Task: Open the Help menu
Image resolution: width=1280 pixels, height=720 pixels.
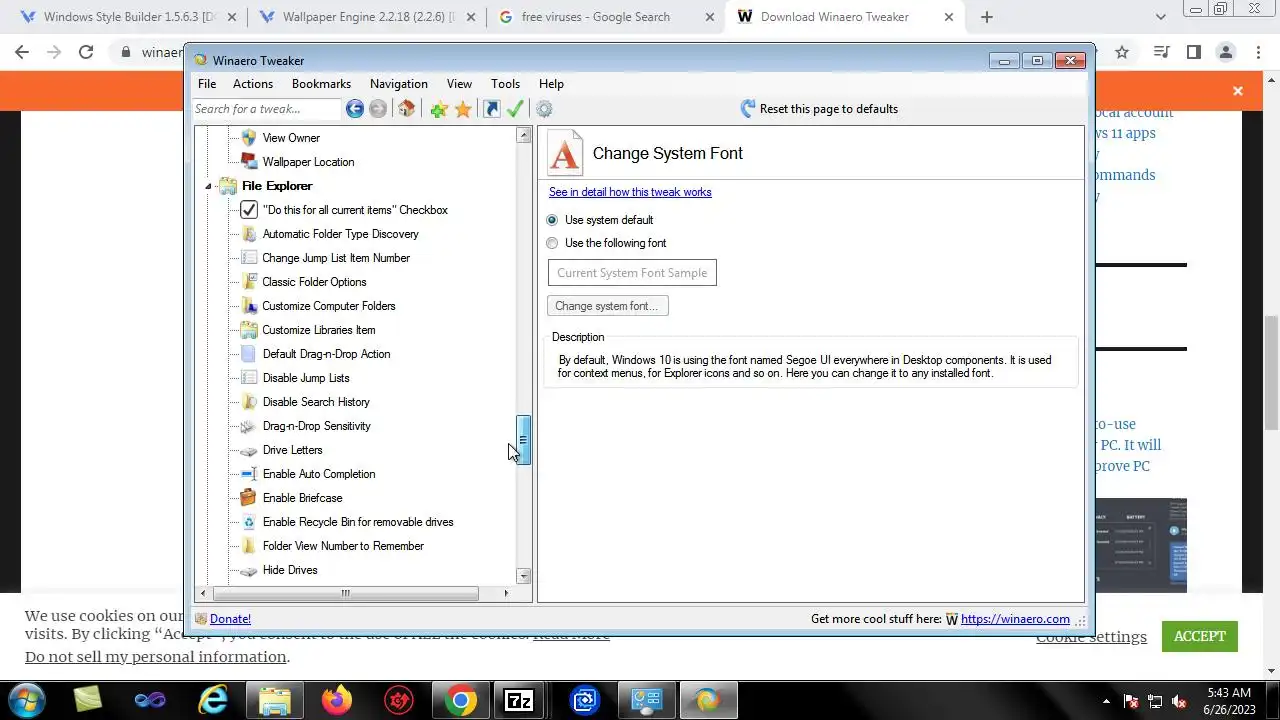Action: (x=551, y=84)
